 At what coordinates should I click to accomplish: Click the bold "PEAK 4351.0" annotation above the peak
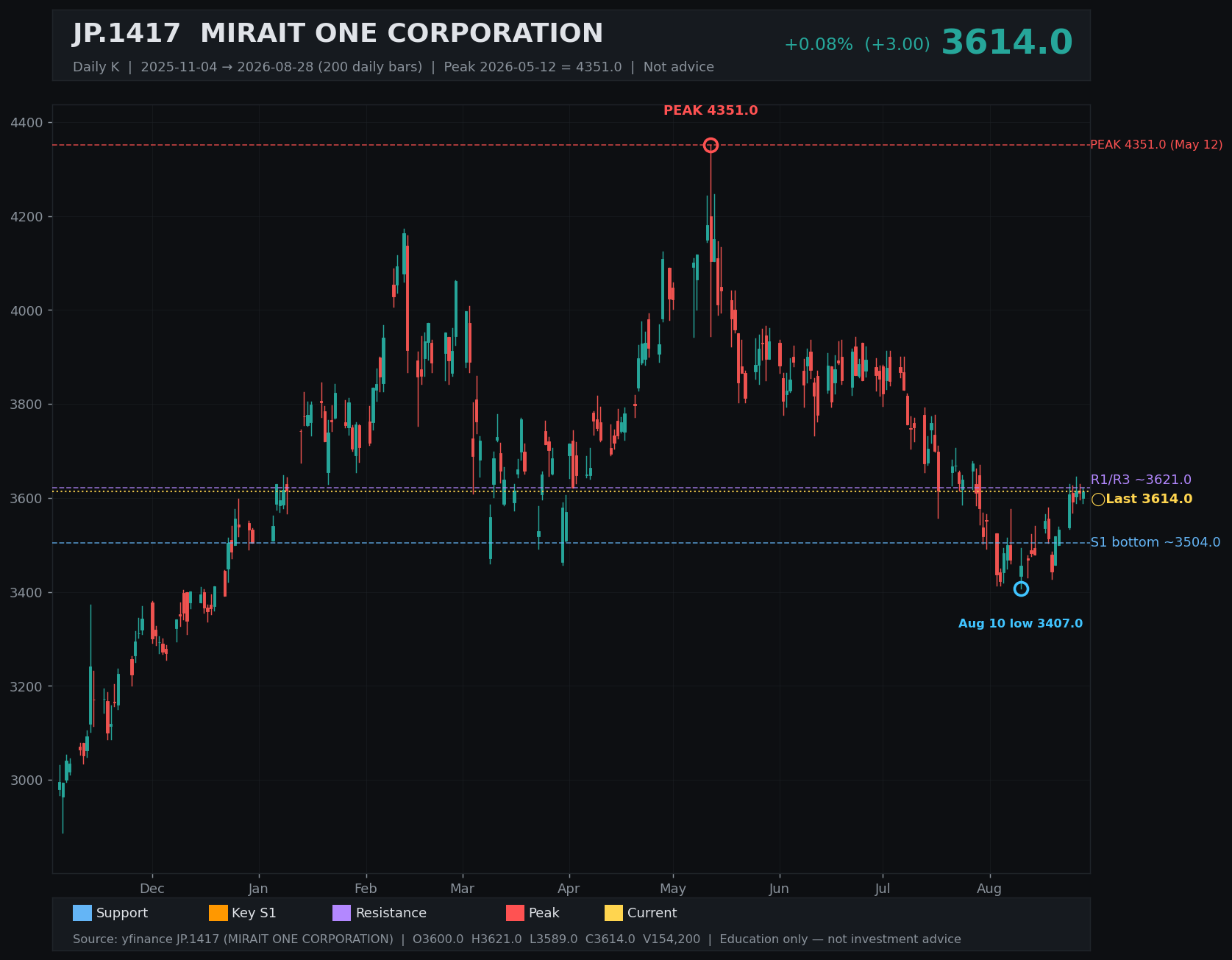coord(711,110)
